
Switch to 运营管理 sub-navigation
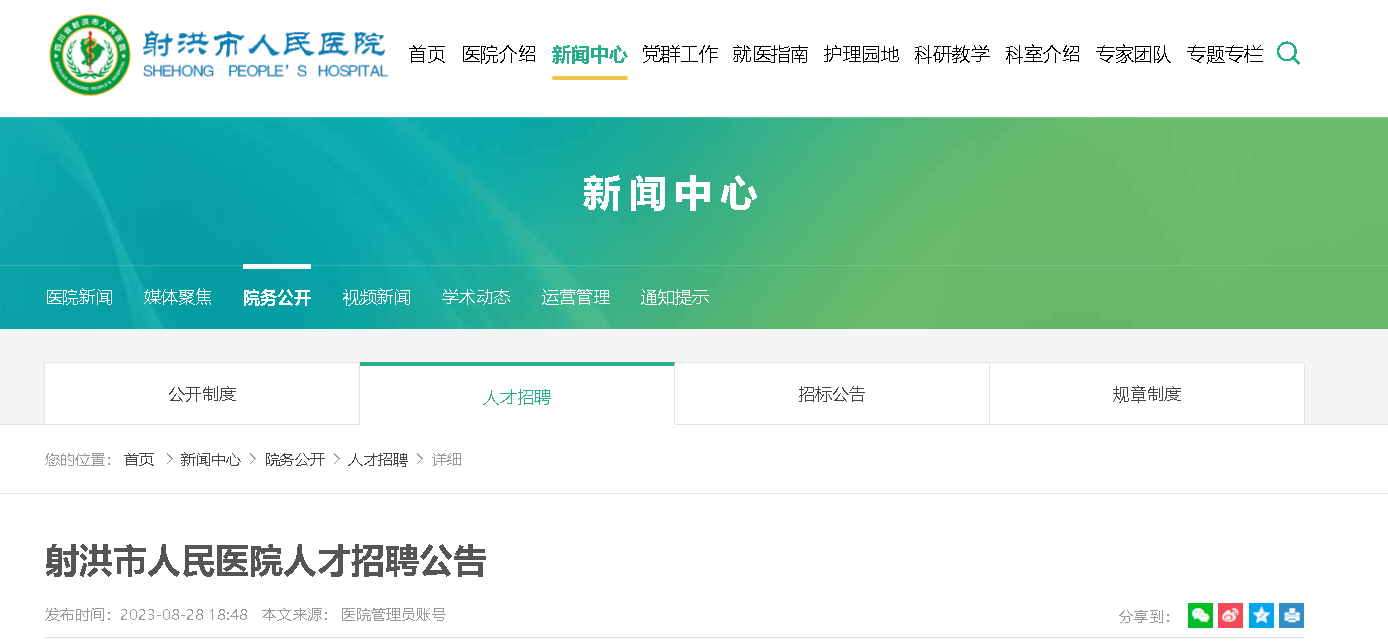coord(575,297)
